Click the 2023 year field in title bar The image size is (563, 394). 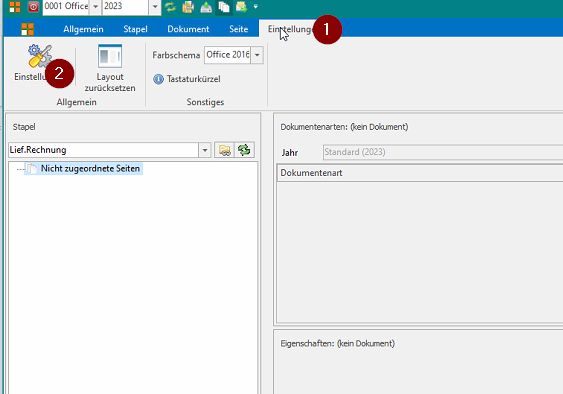tap(125, 6)
